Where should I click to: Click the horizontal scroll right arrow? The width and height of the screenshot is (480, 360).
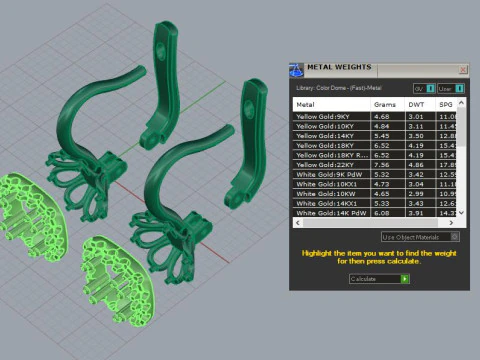[x=451, y=223]
